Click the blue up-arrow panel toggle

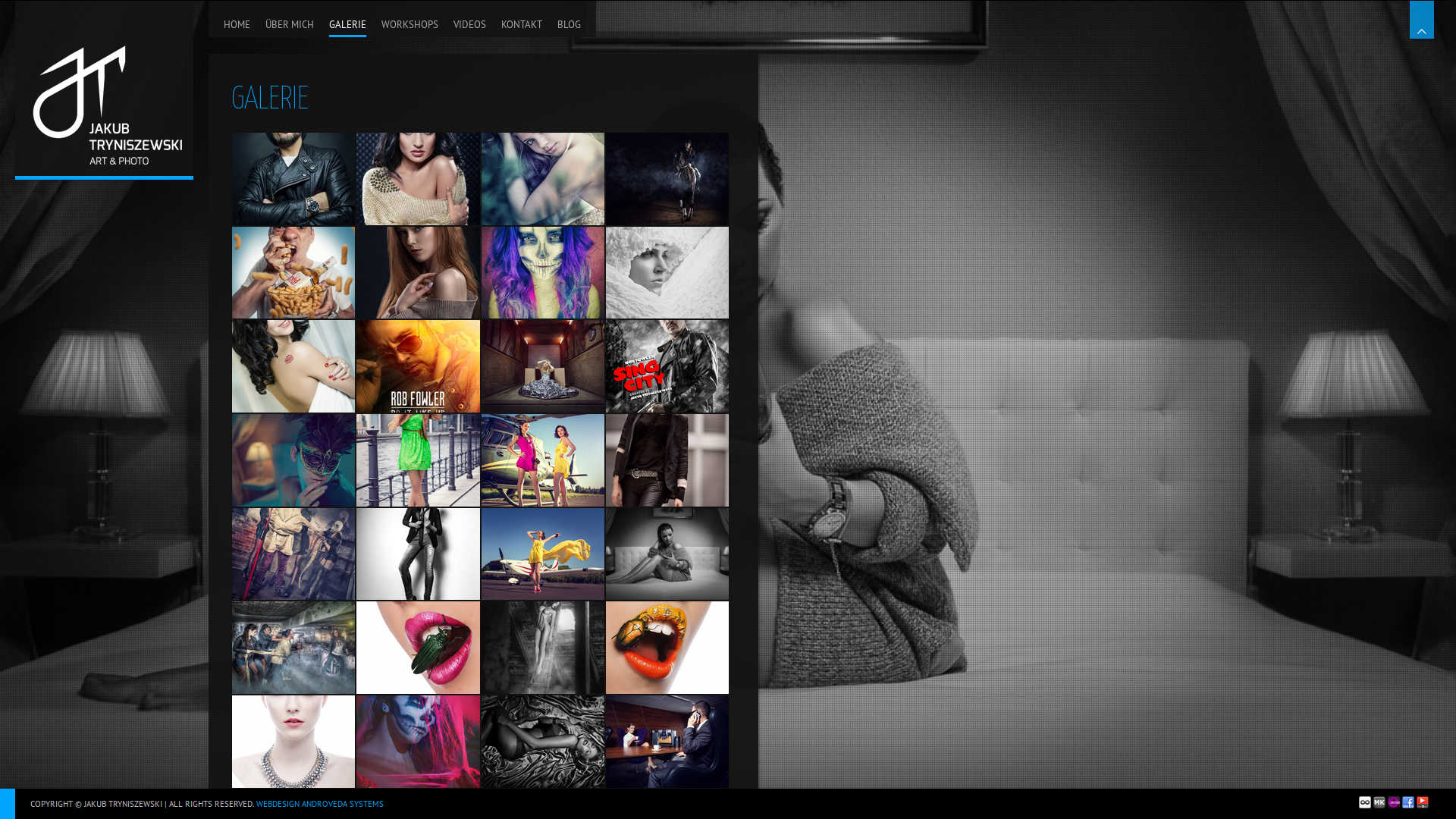point(1421,20)
